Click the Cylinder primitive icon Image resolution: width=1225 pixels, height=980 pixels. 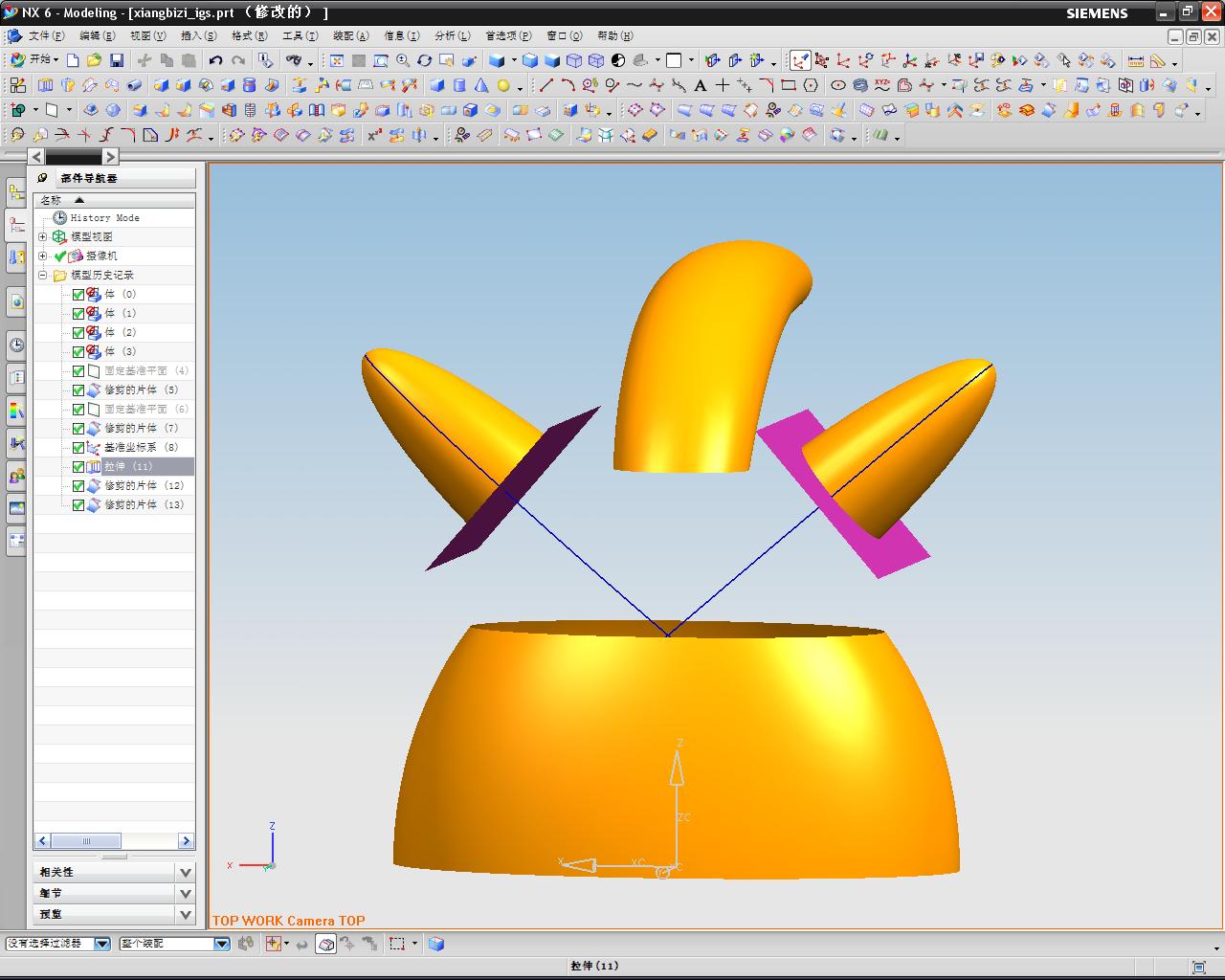[x=459, y=85]
